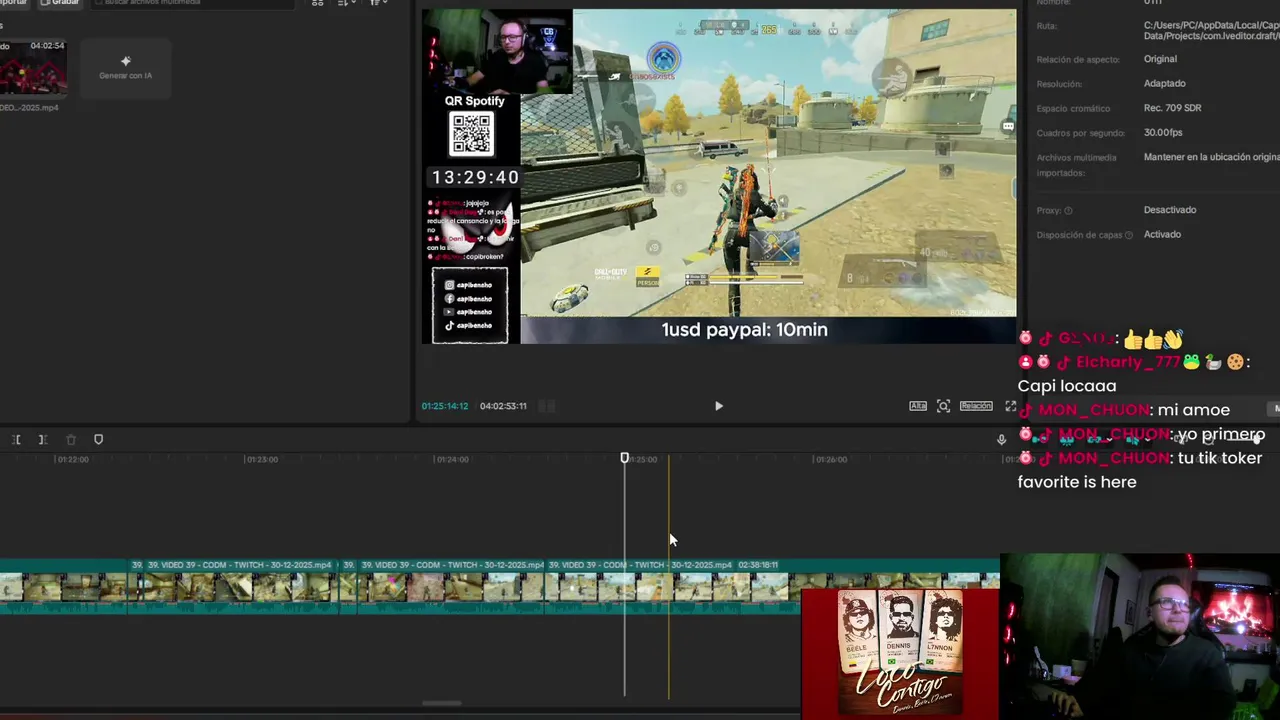
Task: Click the current timecode 01:25:14:12
Action: coord(445,406)
